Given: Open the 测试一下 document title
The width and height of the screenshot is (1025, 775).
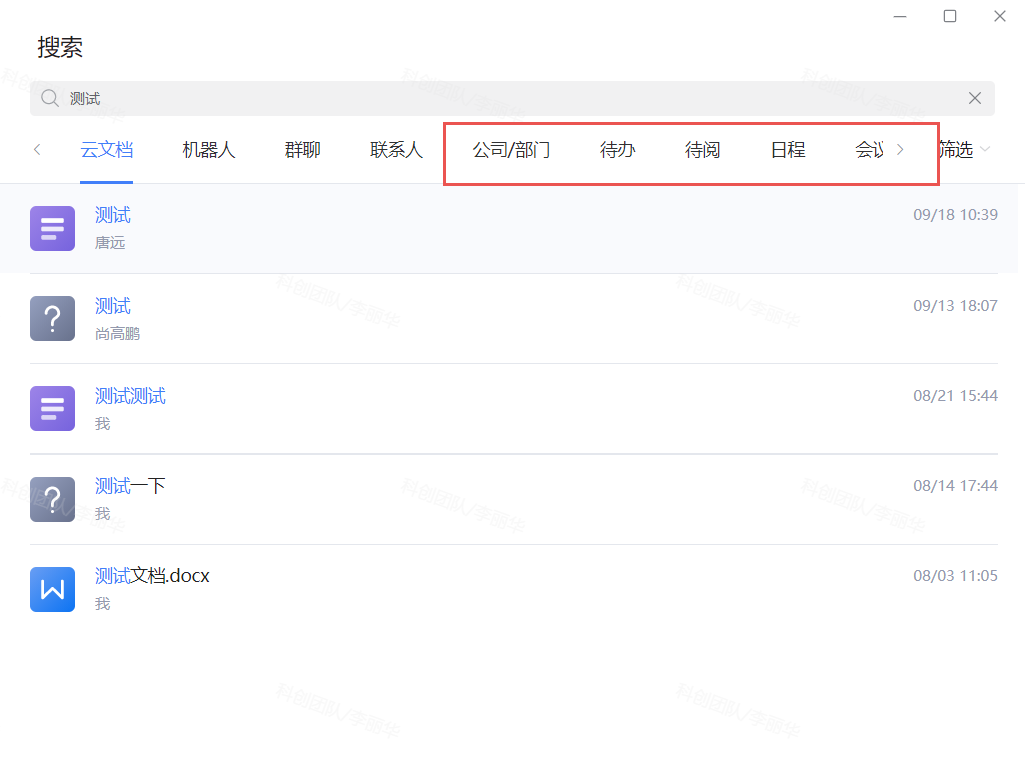Looking at the screenshot, I should pyautogui.click(x=130, y=486).
